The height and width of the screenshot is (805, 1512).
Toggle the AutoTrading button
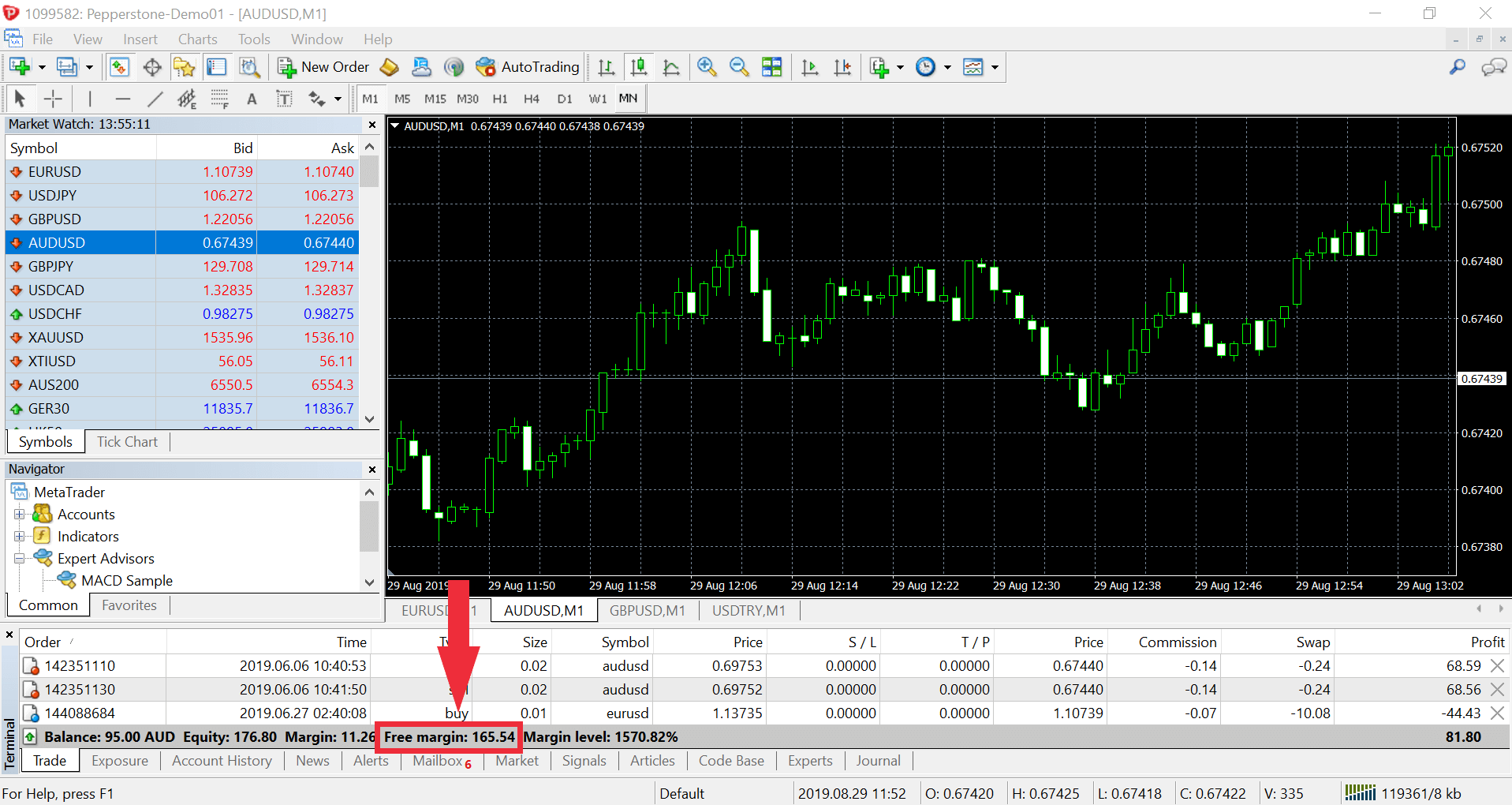click(528, 67)
